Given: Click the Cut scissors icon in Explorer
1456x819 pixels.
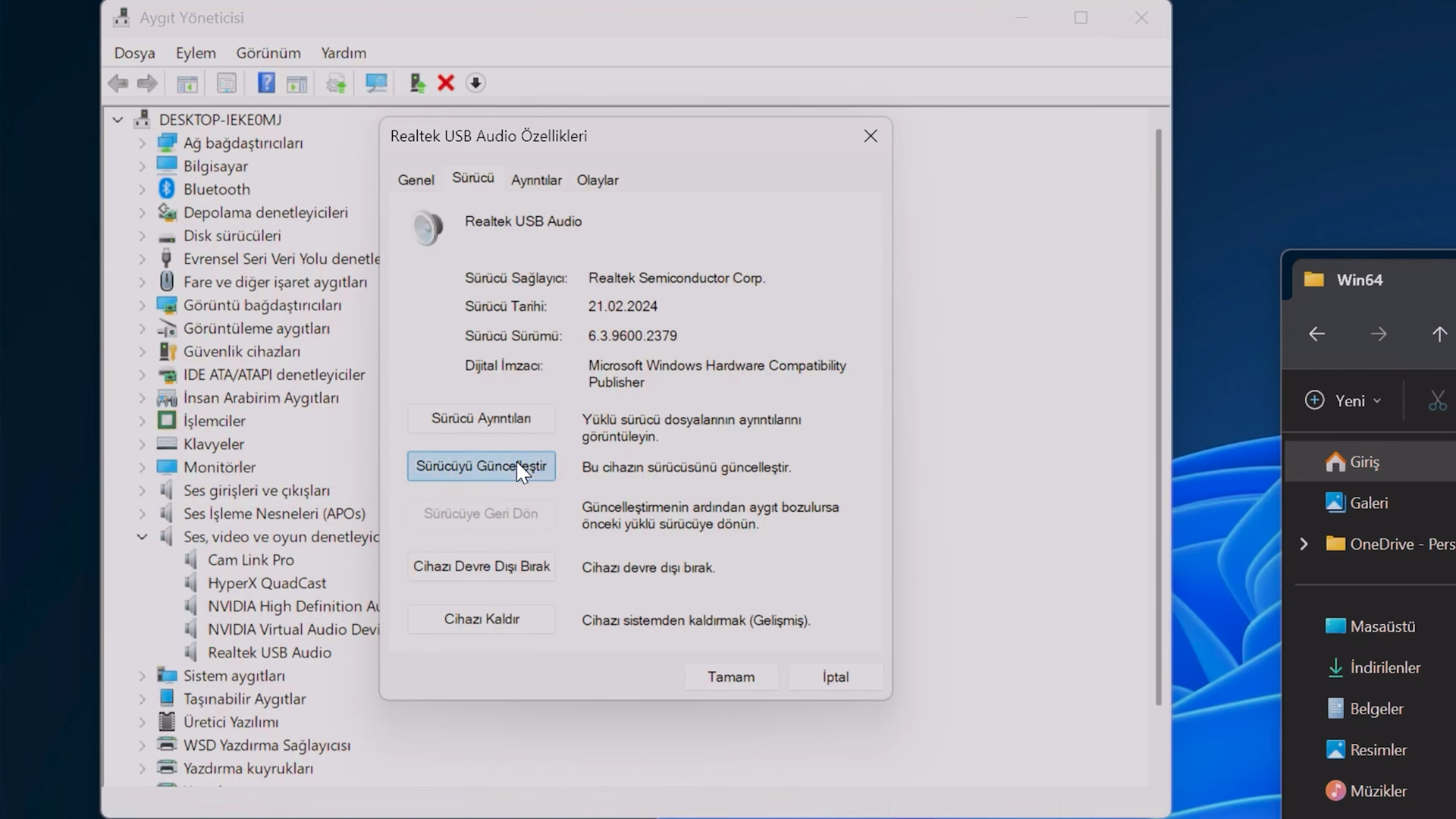Looking at the screenshot, I should pyautogui.click(x=1438, y=400).
